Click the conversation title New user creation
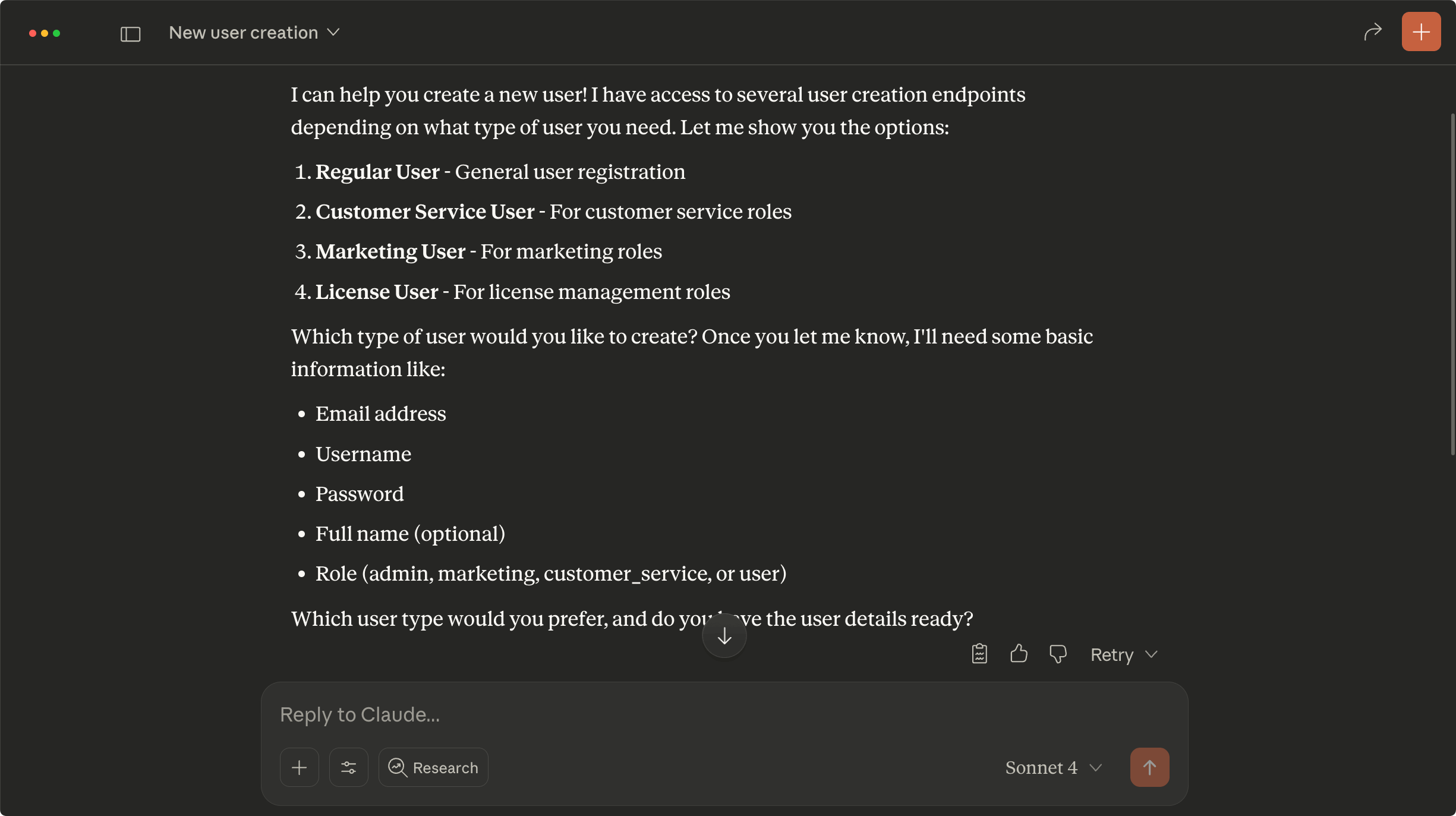Screen dimensions: 1456x816 [243, 33]
